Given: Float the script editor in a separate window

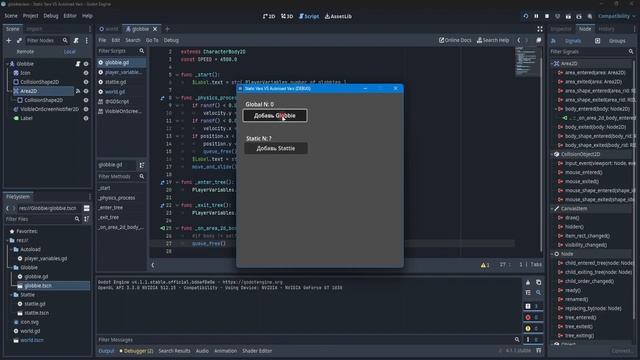Looking at the screenshot, I should 539,40.
